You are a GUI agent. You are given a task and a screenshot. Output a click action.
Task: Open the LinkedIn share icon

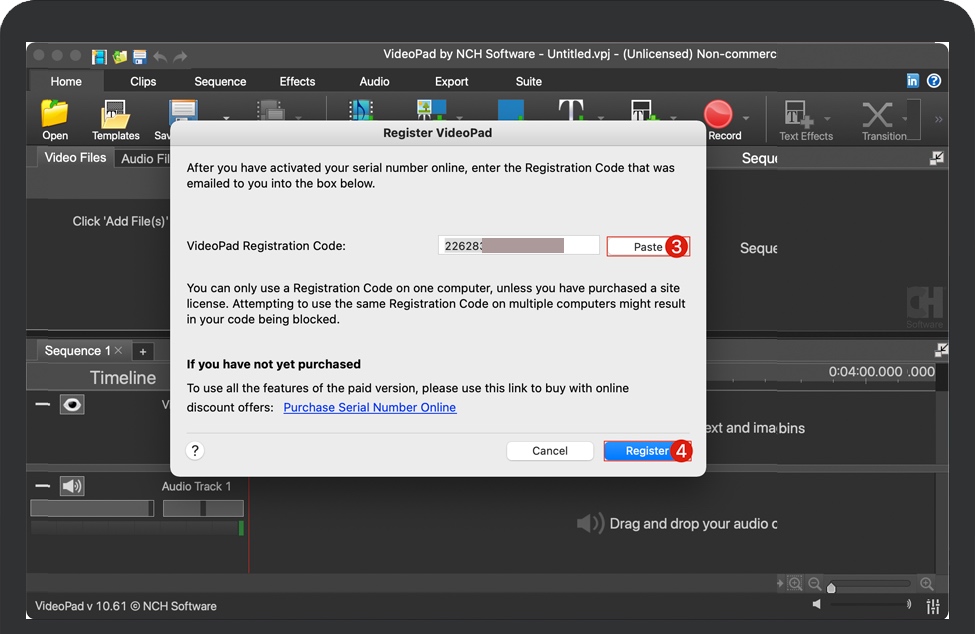coord(912,81)
